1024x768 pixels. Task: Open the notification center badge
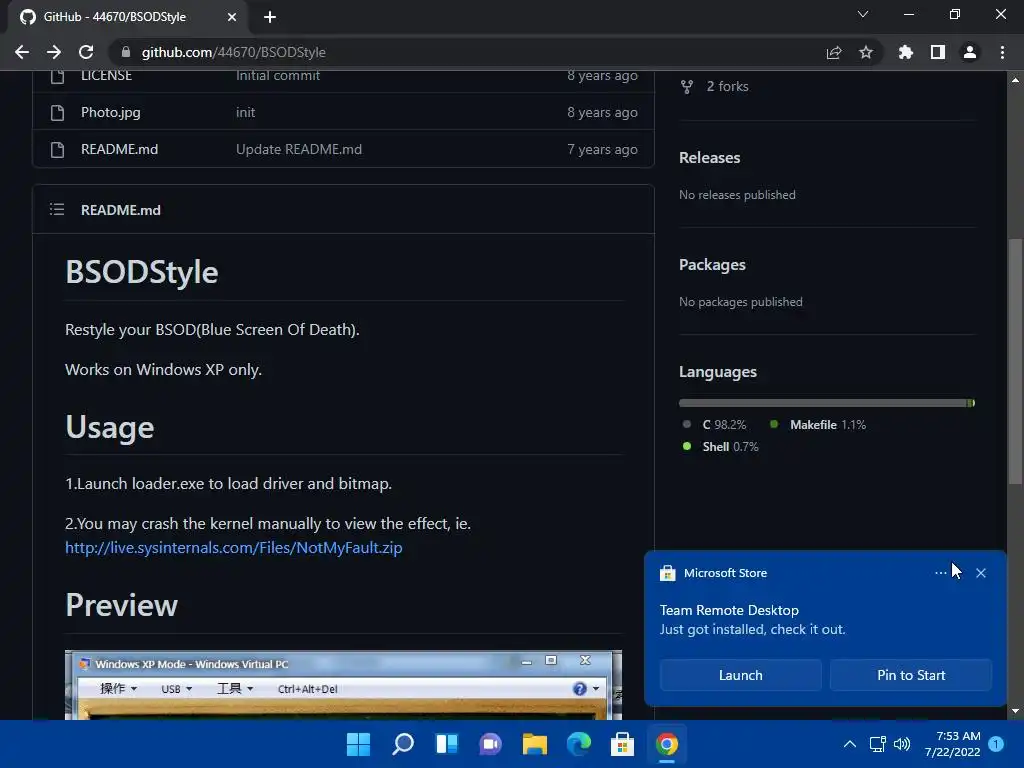(x=997, y=744)
